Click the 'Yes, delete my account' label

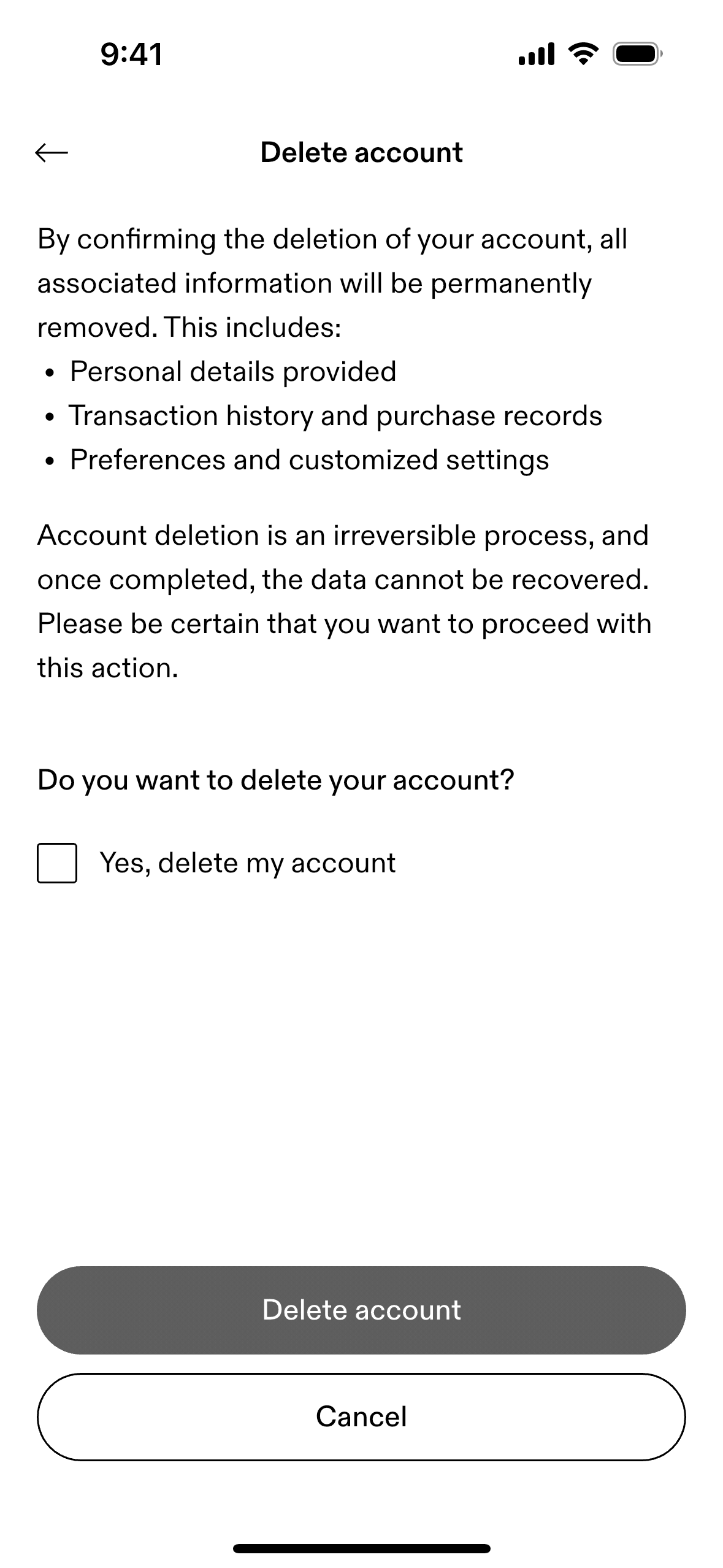click(x=247, y=863)
